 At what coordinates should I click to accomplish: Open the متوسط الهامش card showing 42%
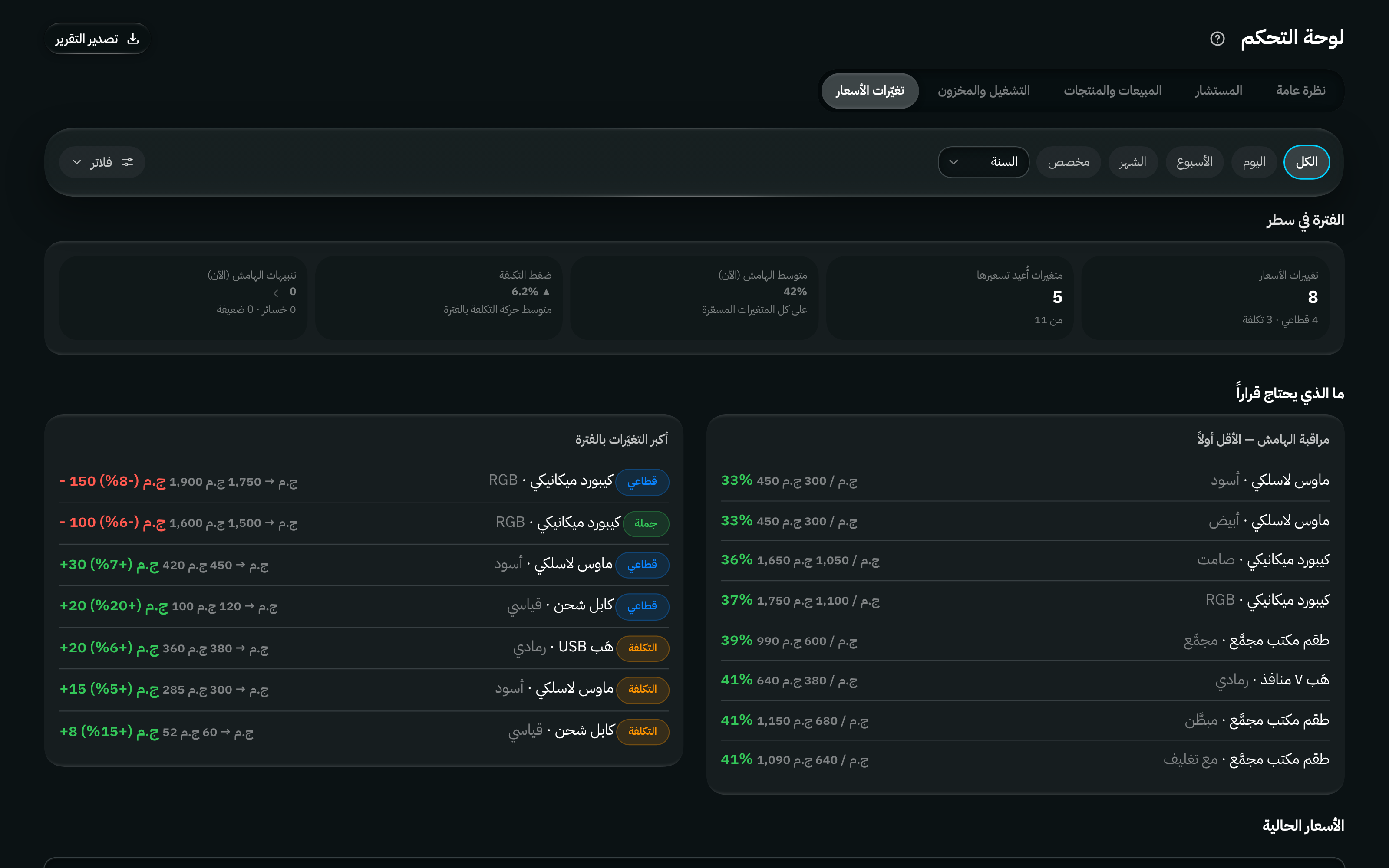(x=694, y=297)
